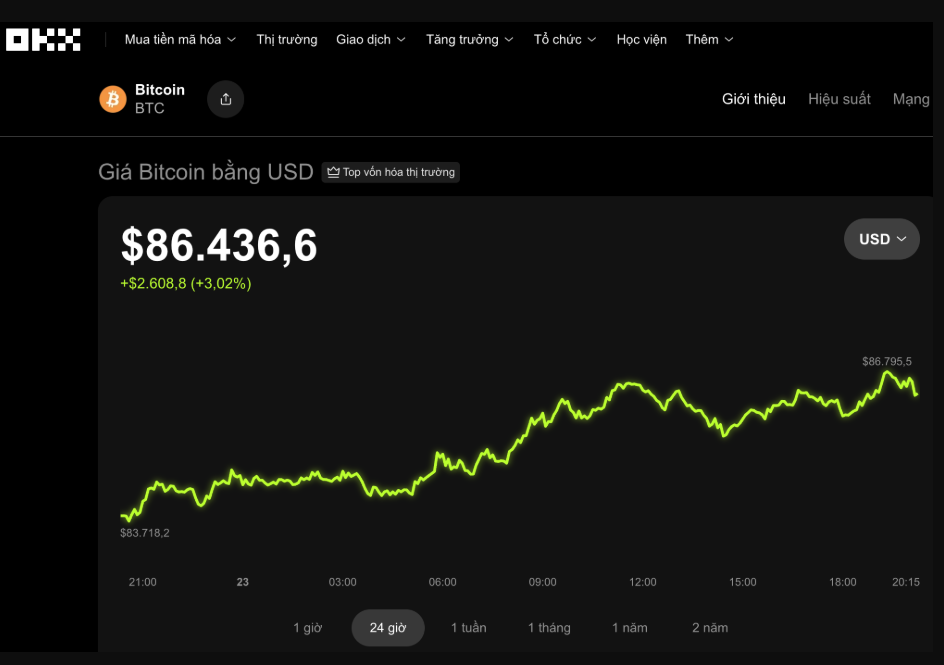This screenshot has height=665, width=944.
Task: Click the OKX logo
Action: 43,40
